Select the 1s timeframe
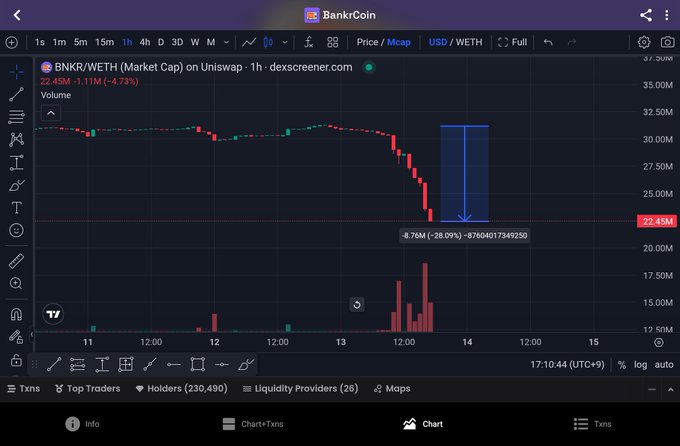680x446 pixels. point(39,42)
